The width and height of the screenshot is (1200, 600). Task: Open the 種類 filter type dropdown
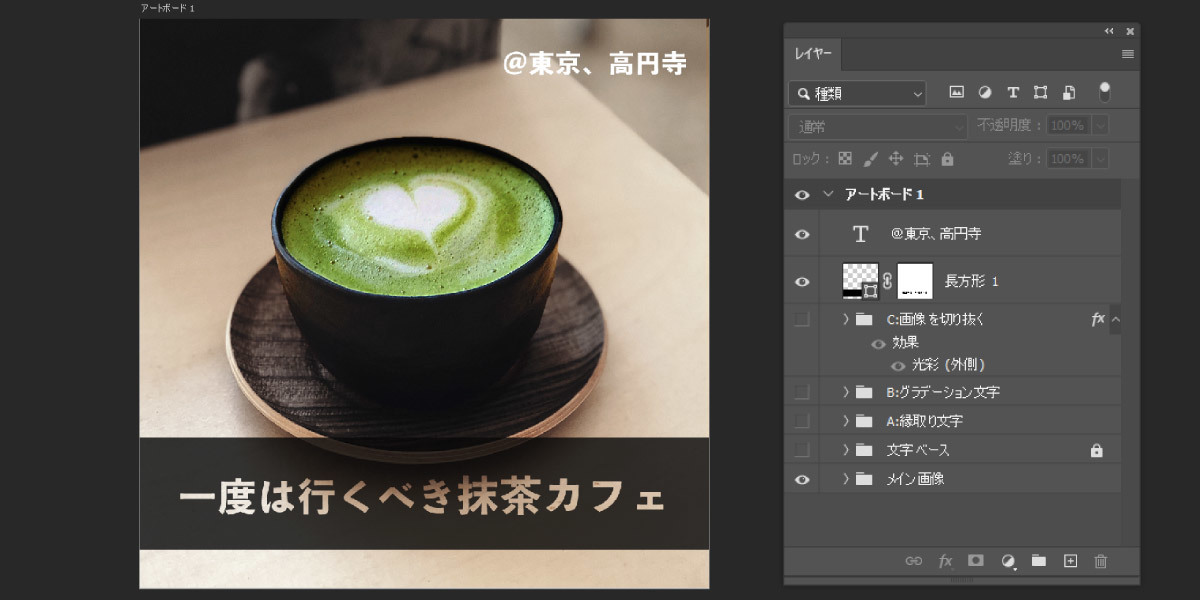(858, 93)
